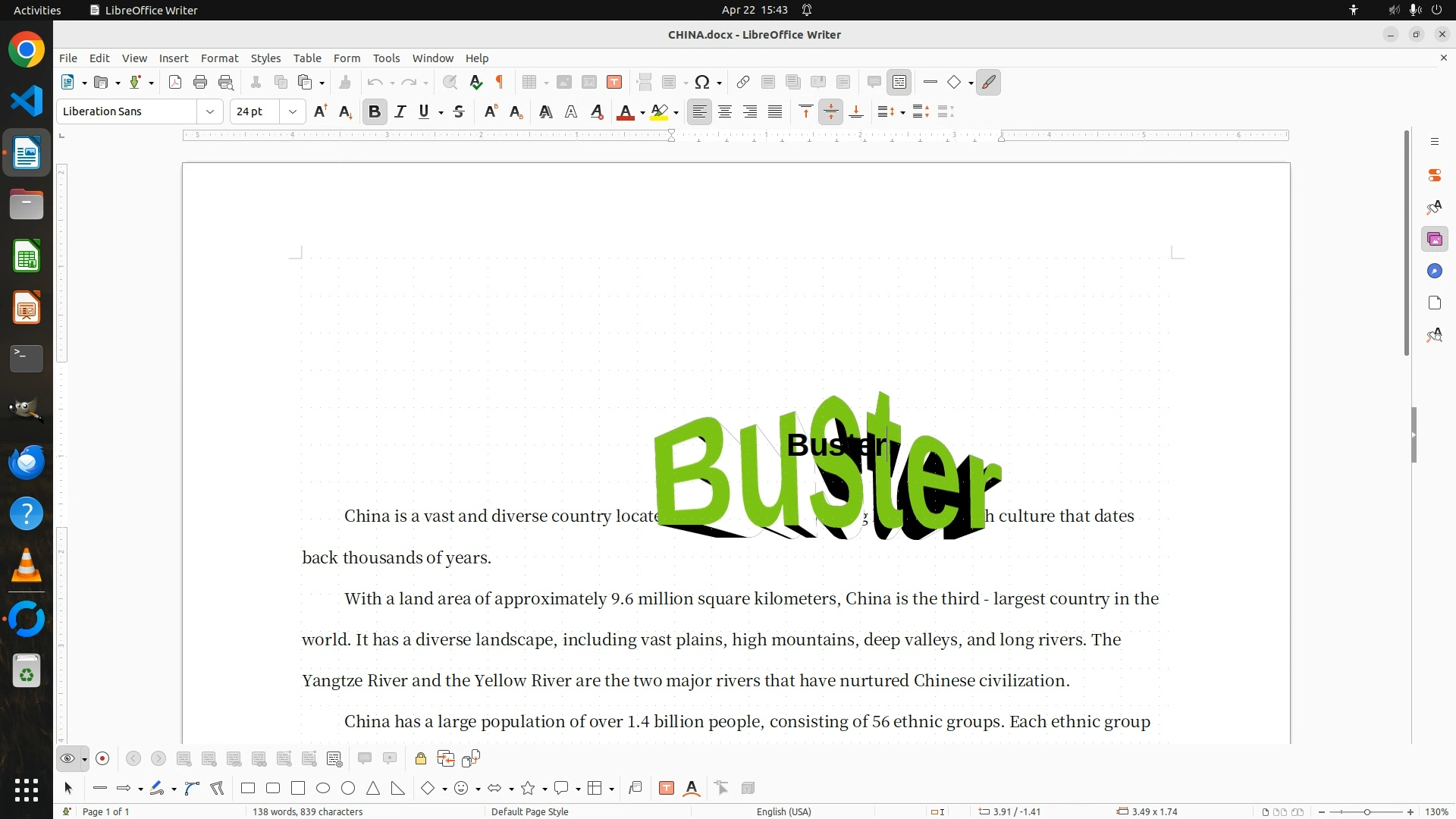The height and width of the screenshot is (819, 1456).
Task: Open the Format menu
Action: (x=219, y=58)
